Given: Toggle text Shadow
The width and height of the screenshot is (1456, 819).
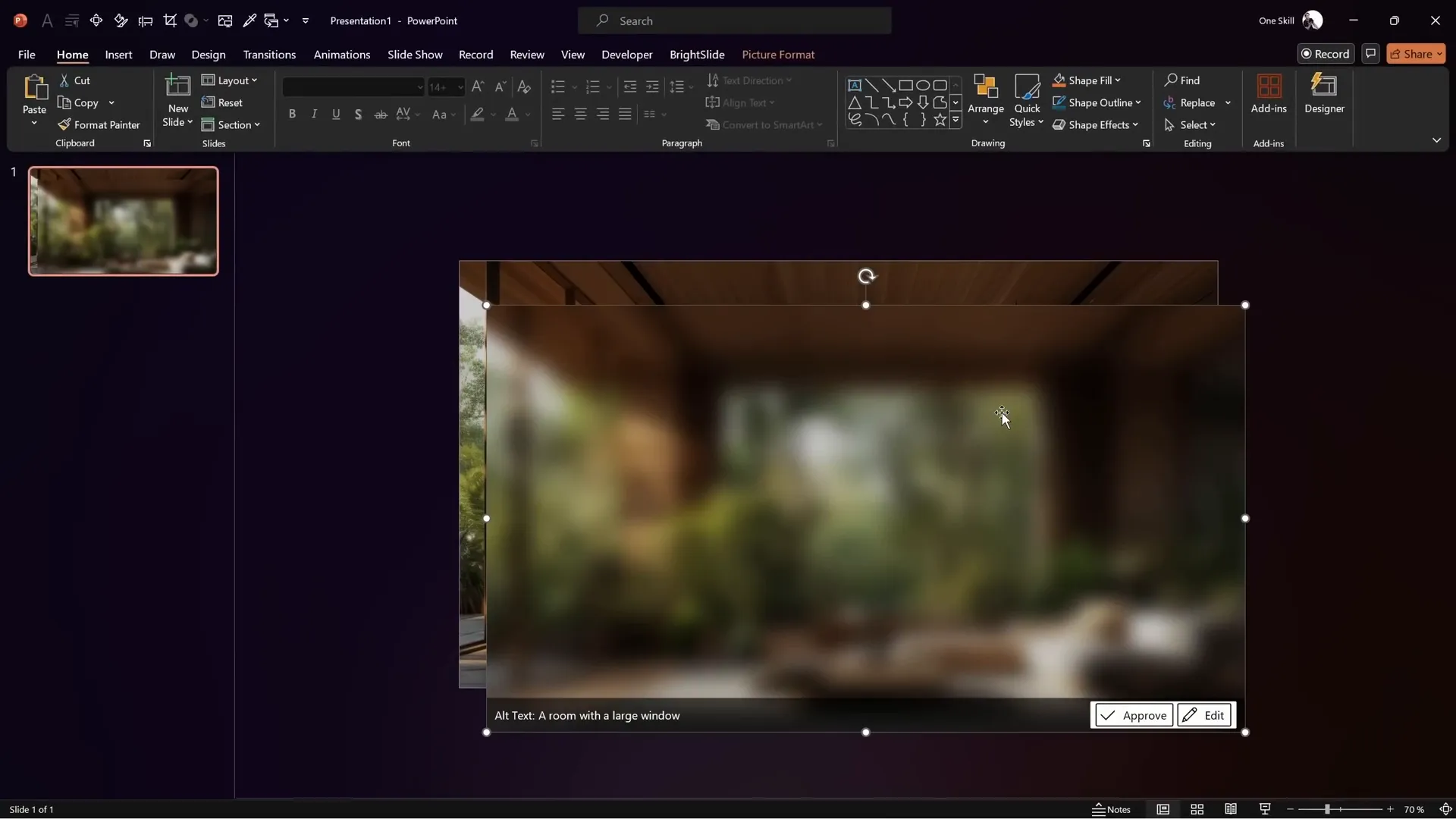Looking at the screenshot, I should (358, 115).
